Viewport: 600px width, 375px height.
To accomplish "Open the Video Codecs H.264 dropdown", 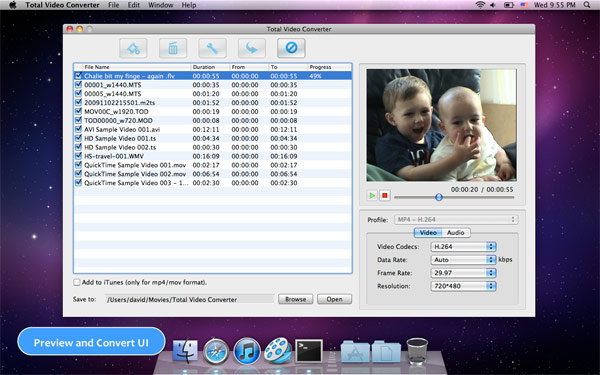I will (x=463, y=247).
